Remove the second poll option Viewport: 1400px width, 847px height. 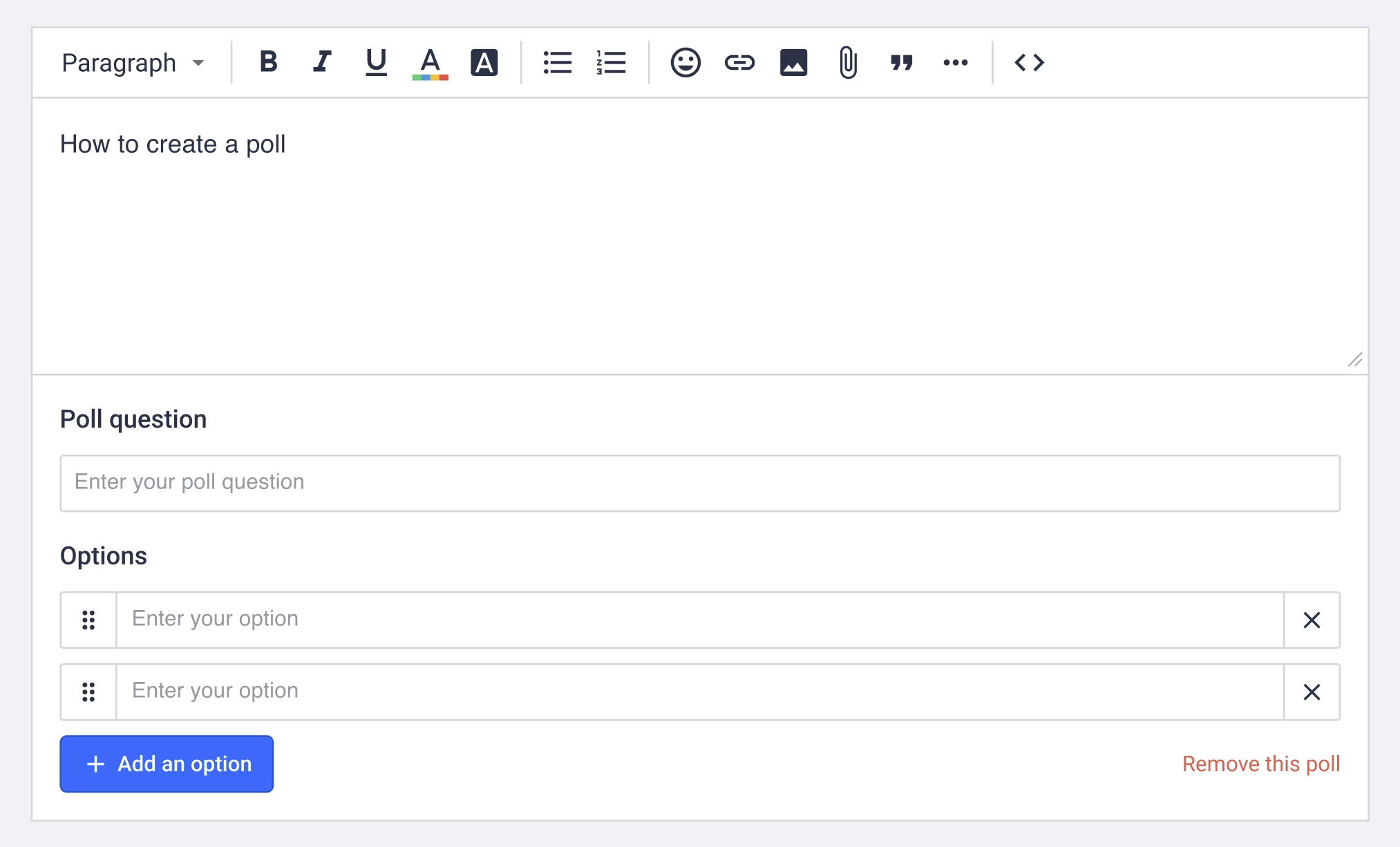point(1312,692)
